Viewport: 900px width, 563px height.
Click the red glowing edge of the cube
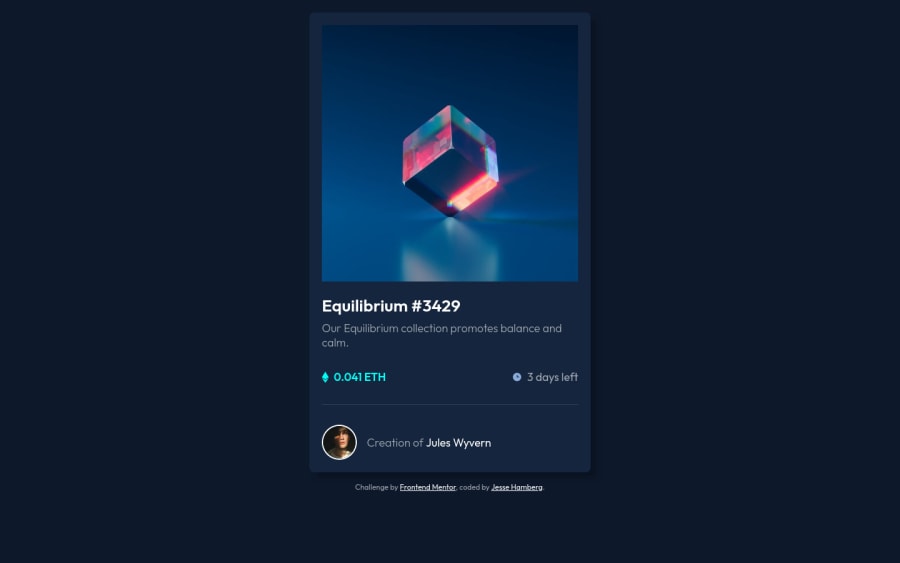[472, 191]
